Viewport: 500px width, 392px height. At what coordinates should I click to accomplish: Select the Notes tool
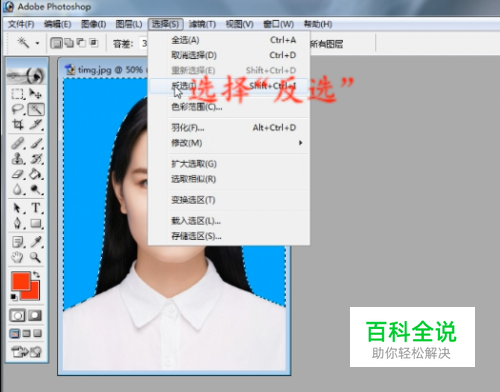coord(18,242)
